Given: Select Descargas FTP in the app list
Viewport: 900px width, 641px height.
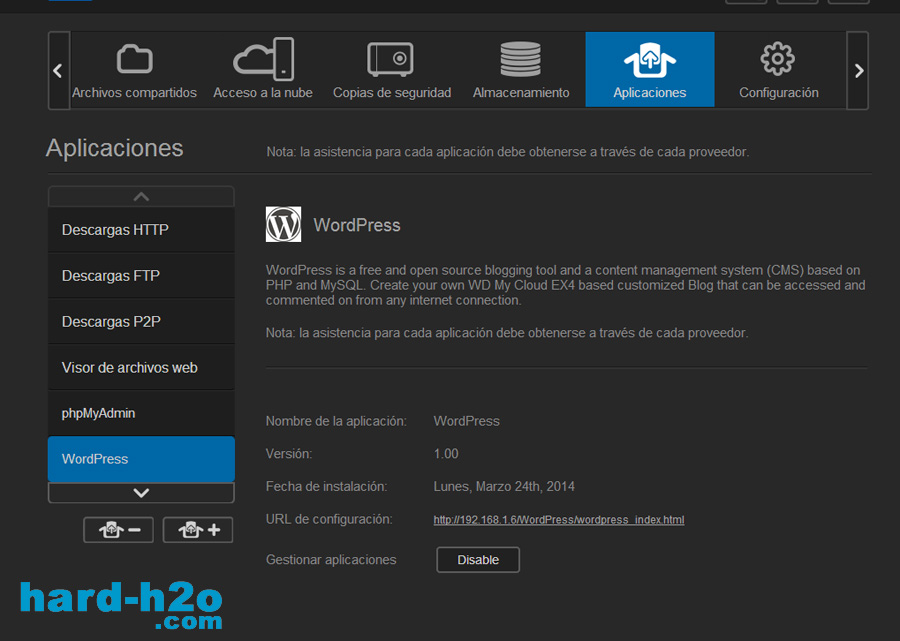Looking at the screenshot, I should 141,275.
